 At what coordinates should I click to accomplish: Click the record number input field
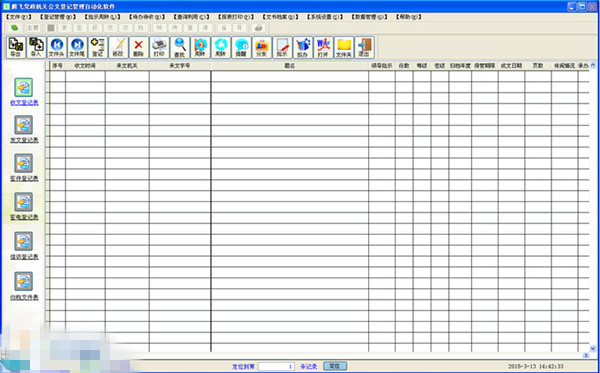(x=276, y=366)
